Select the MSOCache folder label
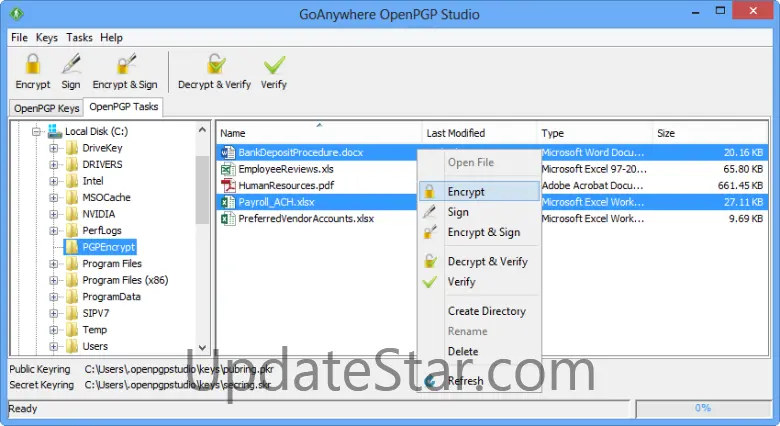780x426 pixels. (x=106, y=198)
